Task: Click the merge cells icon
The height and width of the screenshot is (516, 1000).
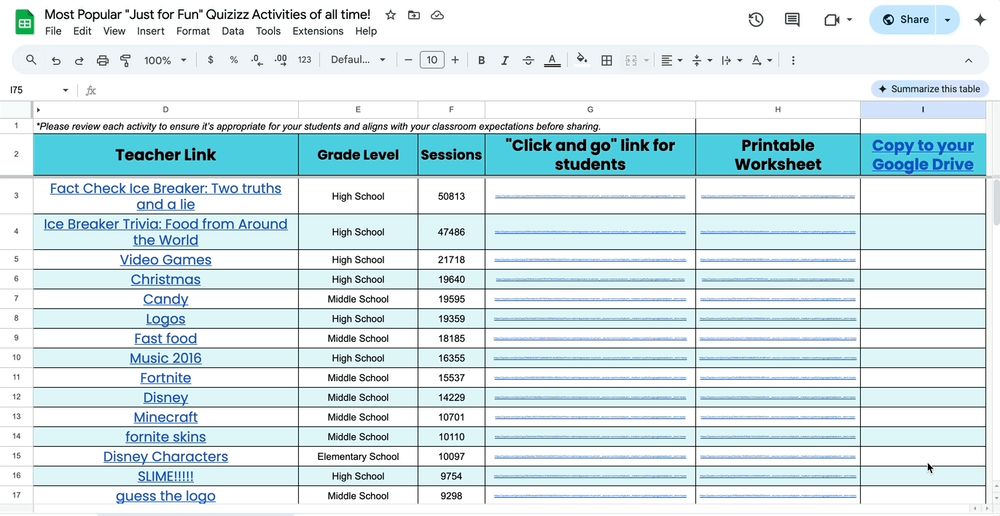Action: click(631, 60)
